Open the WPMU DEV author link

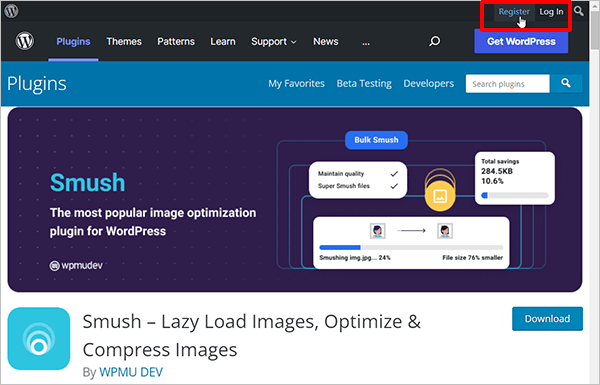pyautogui.click(x=131, y=372)
